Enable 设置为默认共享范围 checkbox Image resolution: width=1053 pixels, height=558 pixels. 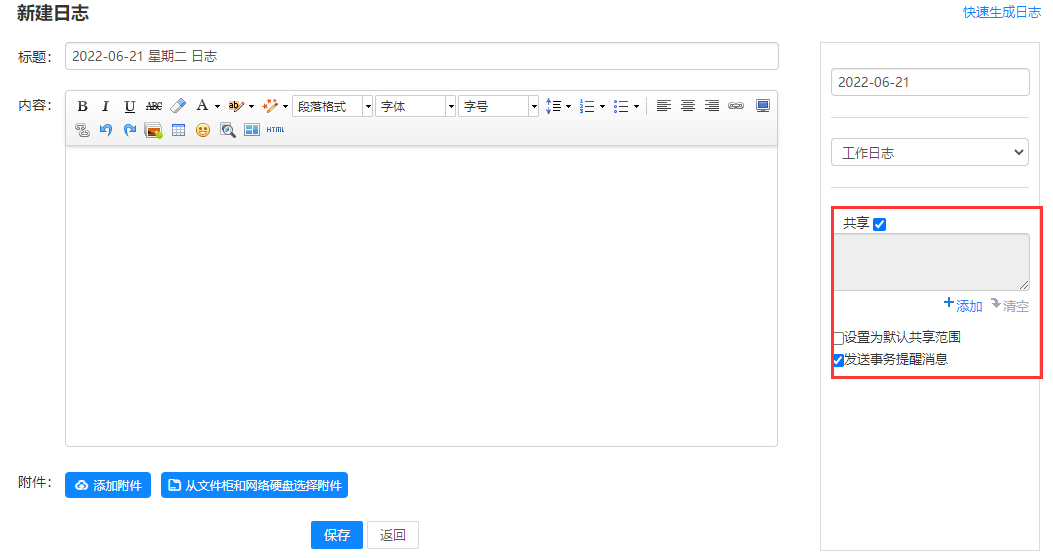pyautogui.click(x=838, y=339)
